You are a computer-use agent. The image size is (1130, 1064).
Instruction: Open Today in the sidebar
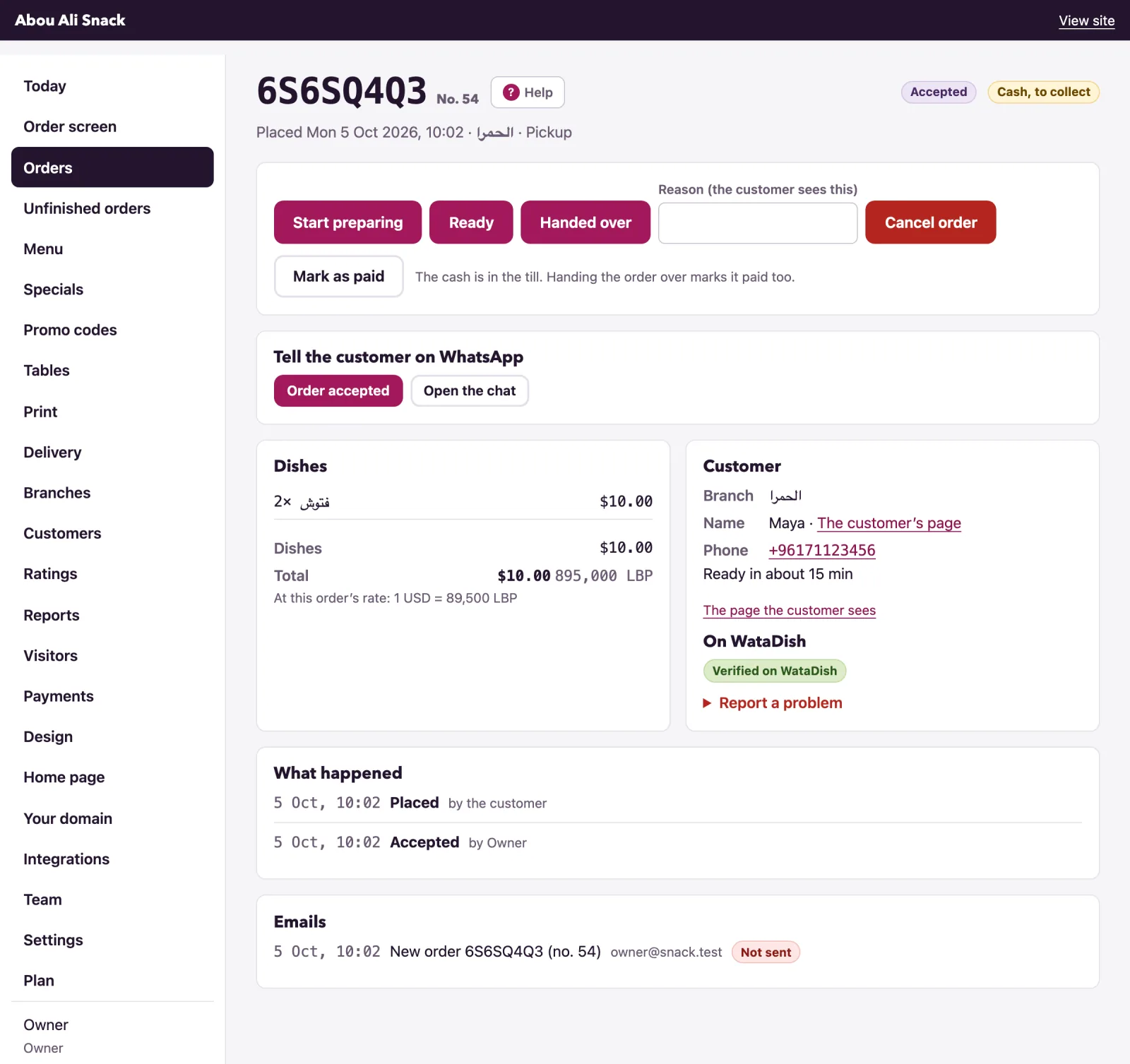112,86
